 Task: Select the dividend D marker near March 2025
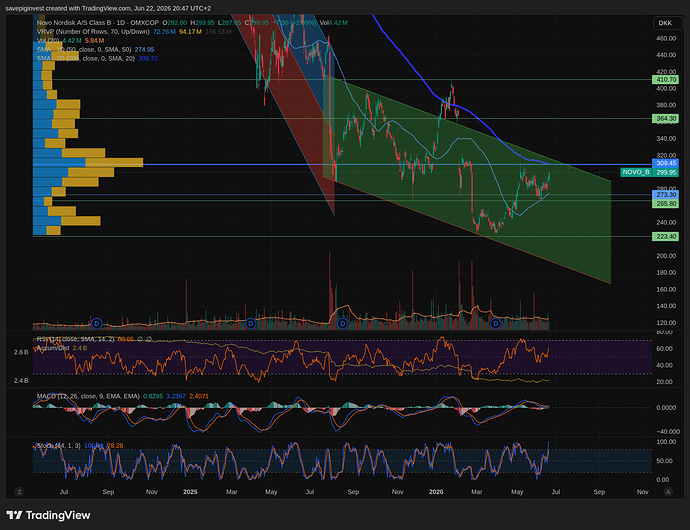click(250, 324)
